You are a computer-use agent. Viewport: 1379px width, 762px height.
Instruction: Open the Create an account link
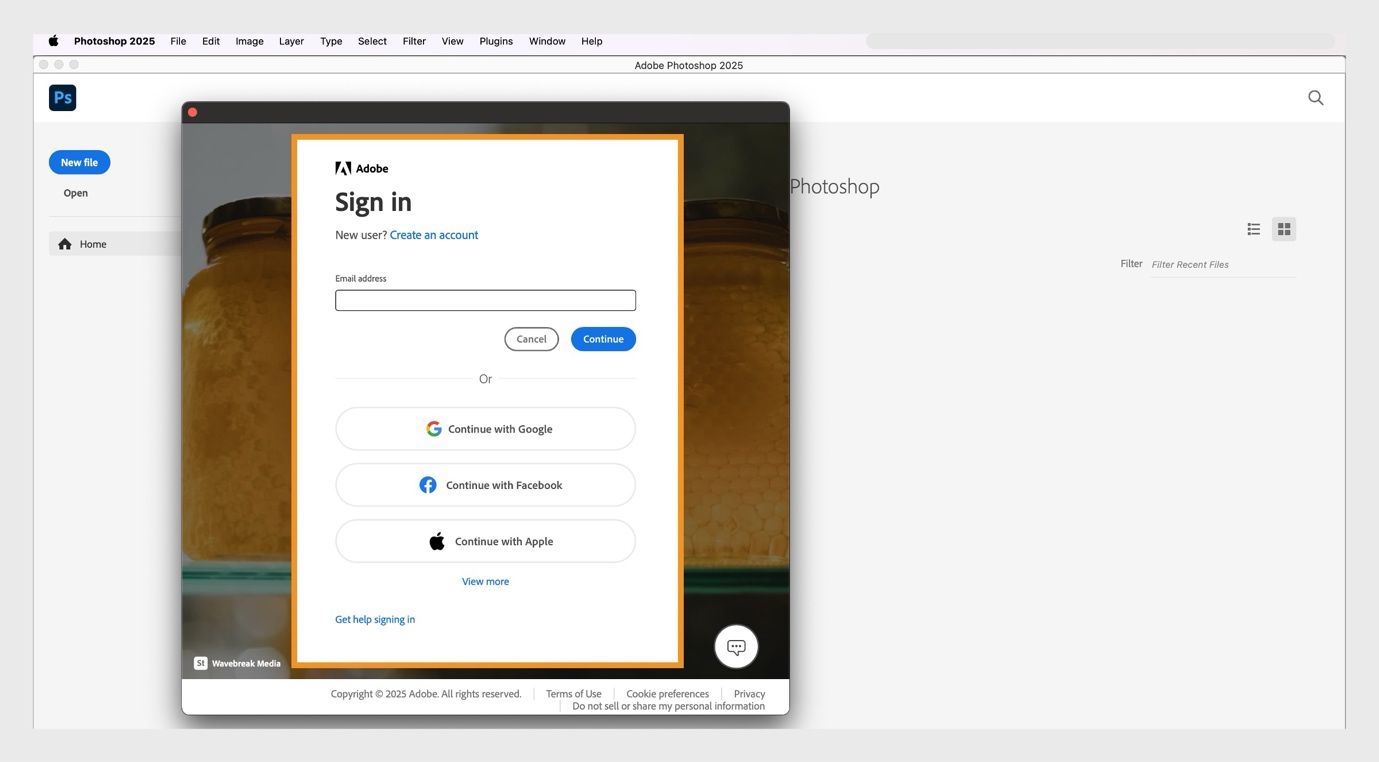[433, 234]
